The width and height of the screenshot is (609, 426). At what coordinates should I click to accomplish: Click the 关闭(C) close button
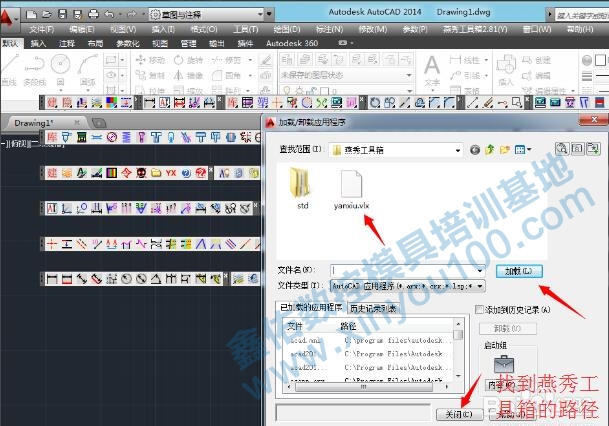[459, 414]
